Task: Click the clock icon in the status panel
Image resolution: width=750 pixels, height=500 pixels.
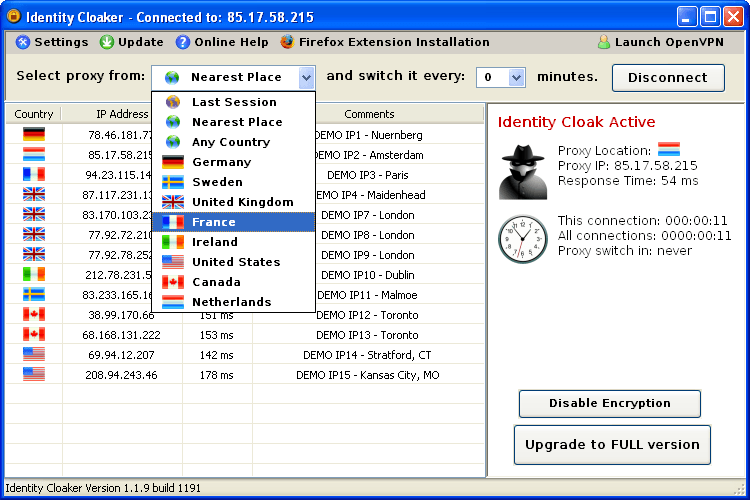Action: [523, 238]
